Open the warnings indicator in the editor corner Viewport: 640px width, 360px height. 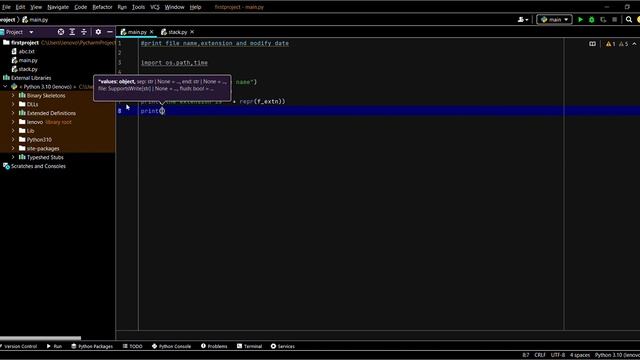617,44
